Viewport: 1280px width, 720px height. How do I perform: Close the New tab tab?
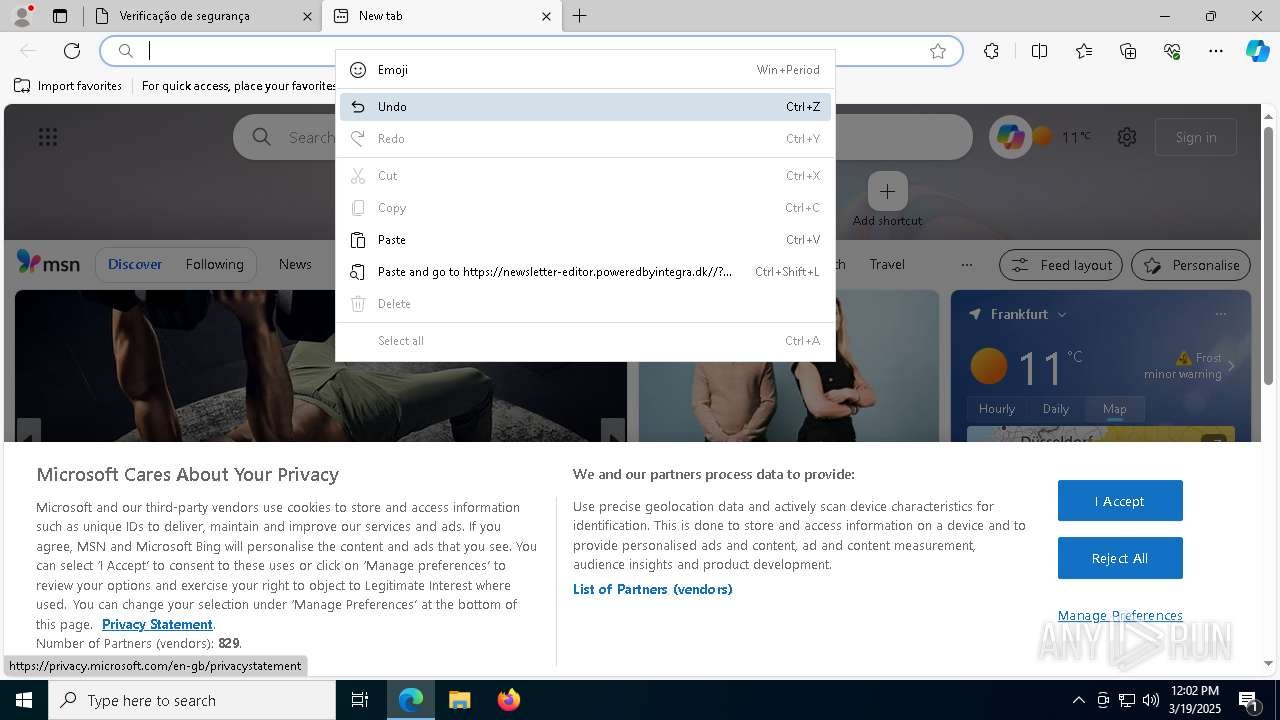546,16
